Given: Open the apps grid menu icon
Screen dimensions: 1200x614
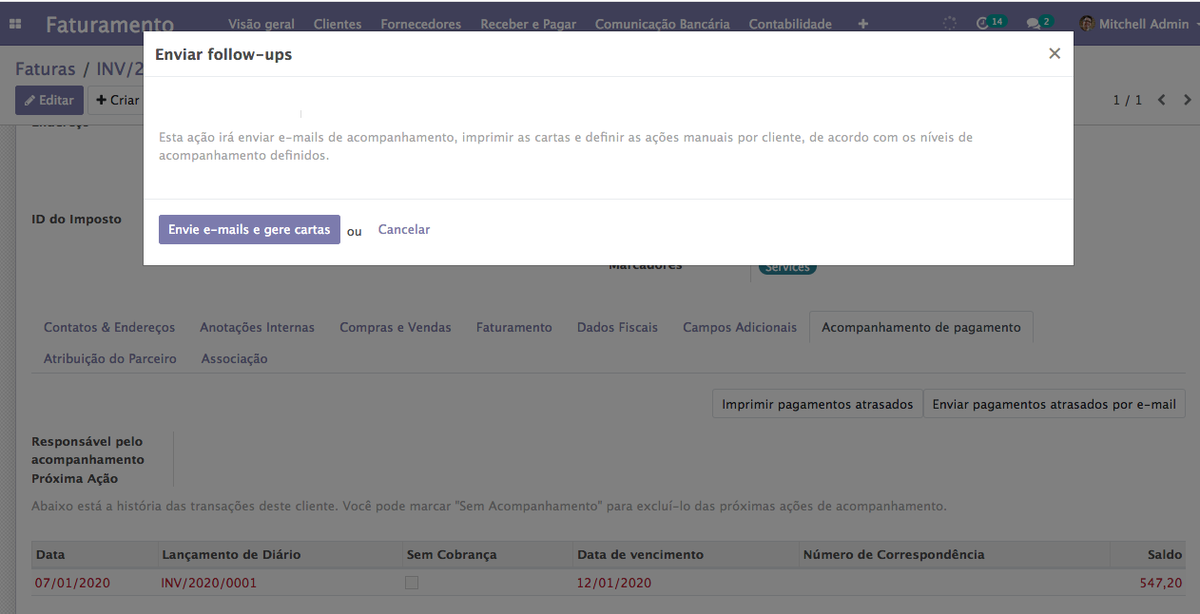Looking at the screenshot, I should 15,24.
